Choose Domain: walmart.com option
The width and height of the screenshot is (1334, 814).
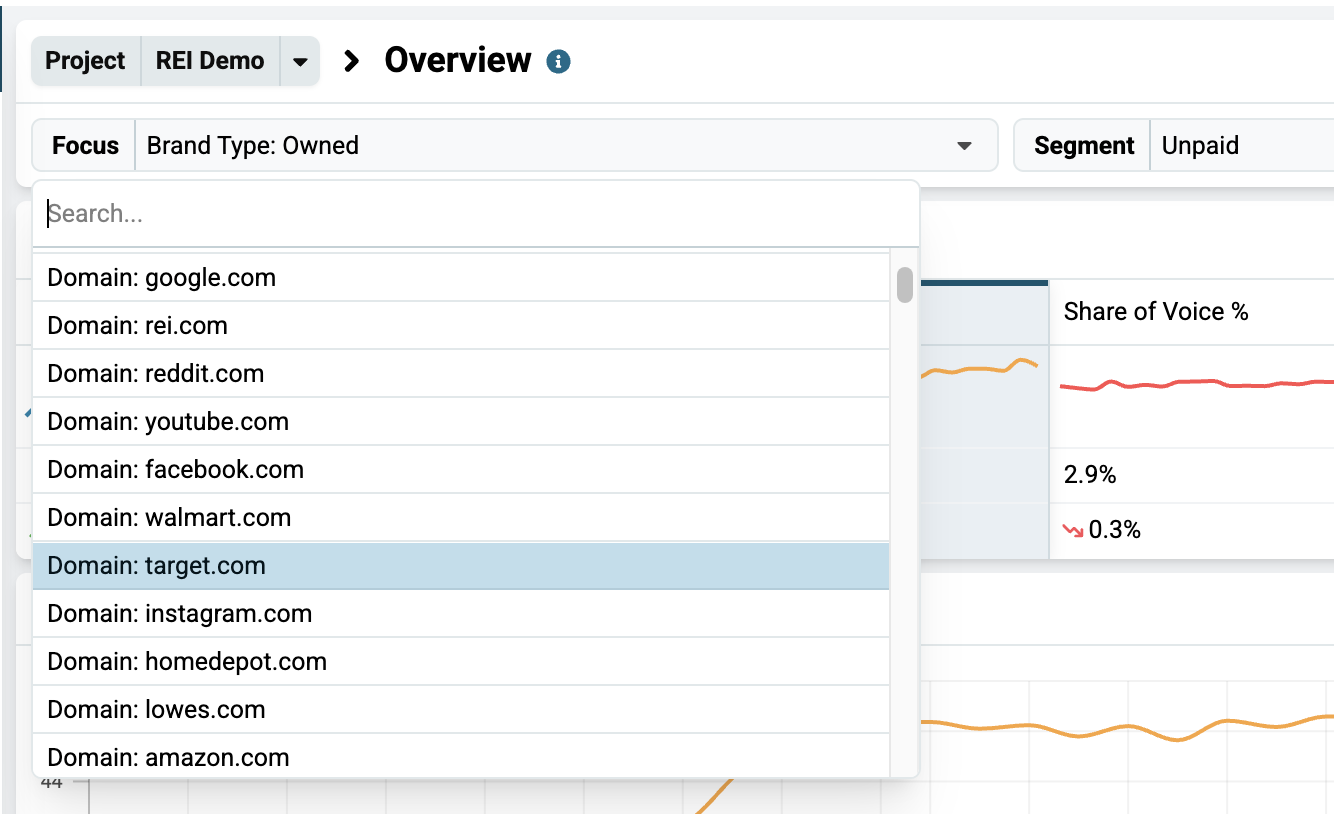(x=461, y=518)
